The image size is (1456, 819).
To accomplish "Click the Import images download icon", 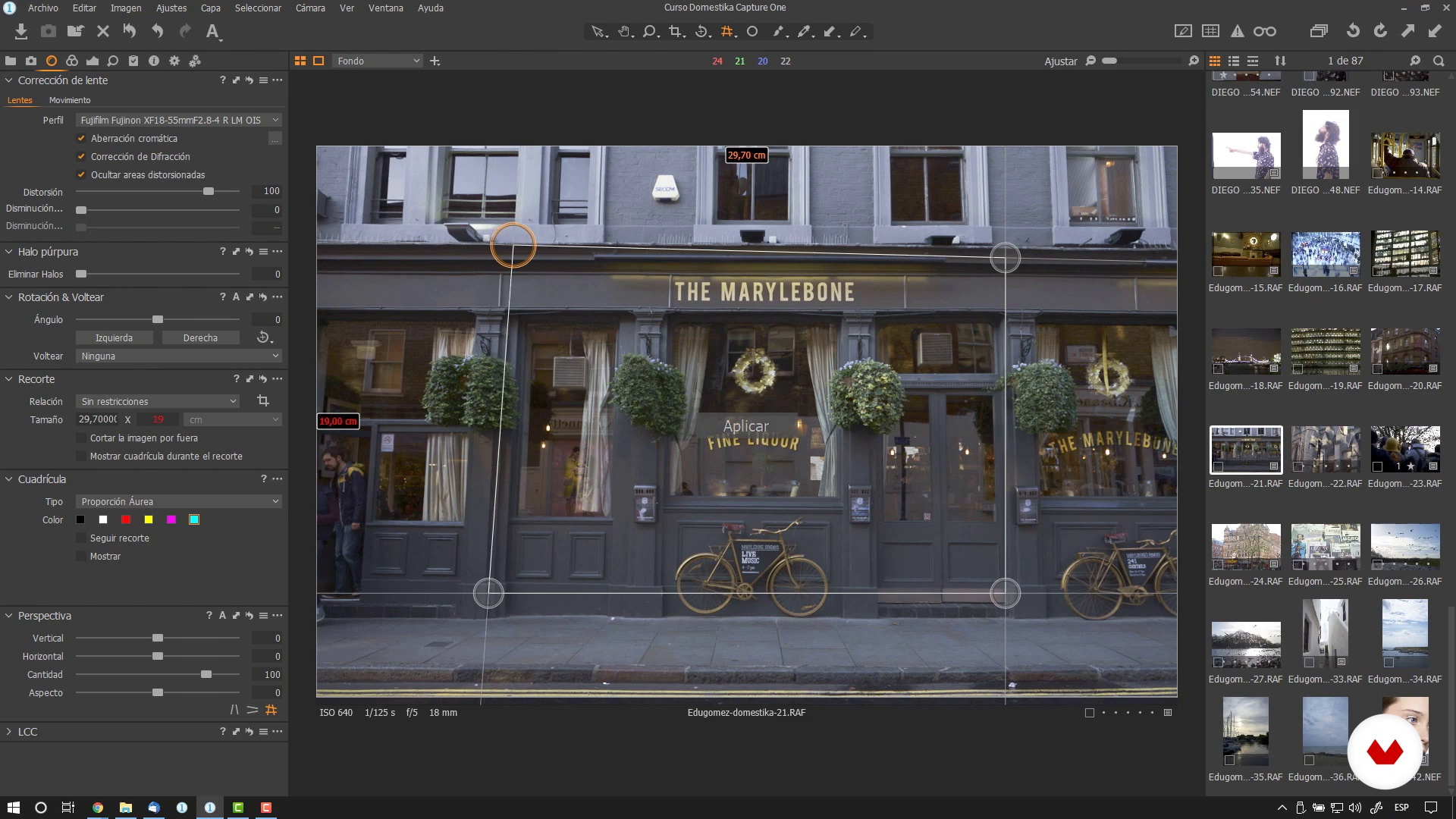I will pyautogui.click(x=21, y=31).
